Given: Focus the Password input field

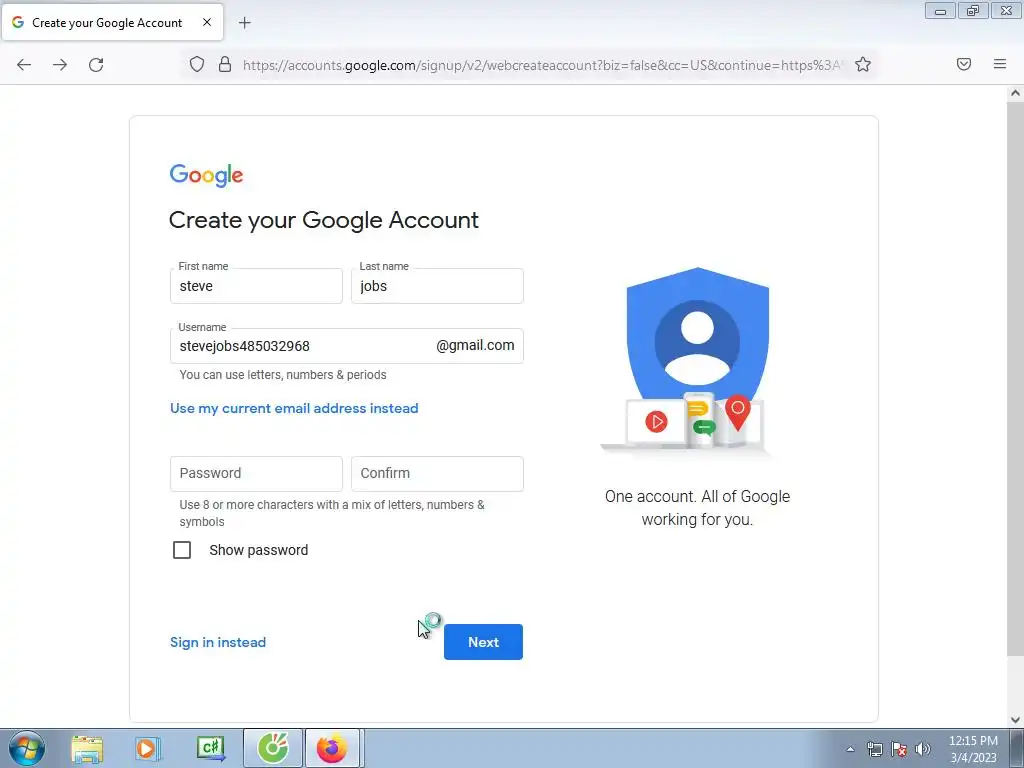Looking at the screenshot, I should click(x=256, y=473).
